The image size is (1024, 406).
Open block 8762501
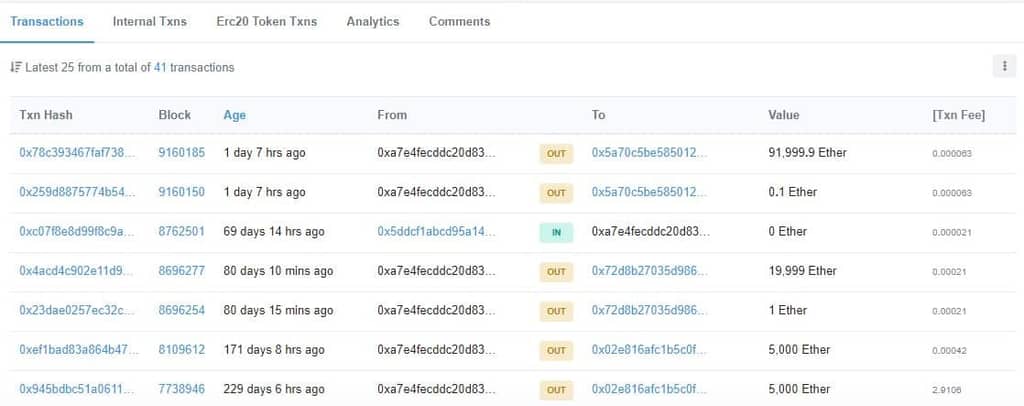click(182, 231)
